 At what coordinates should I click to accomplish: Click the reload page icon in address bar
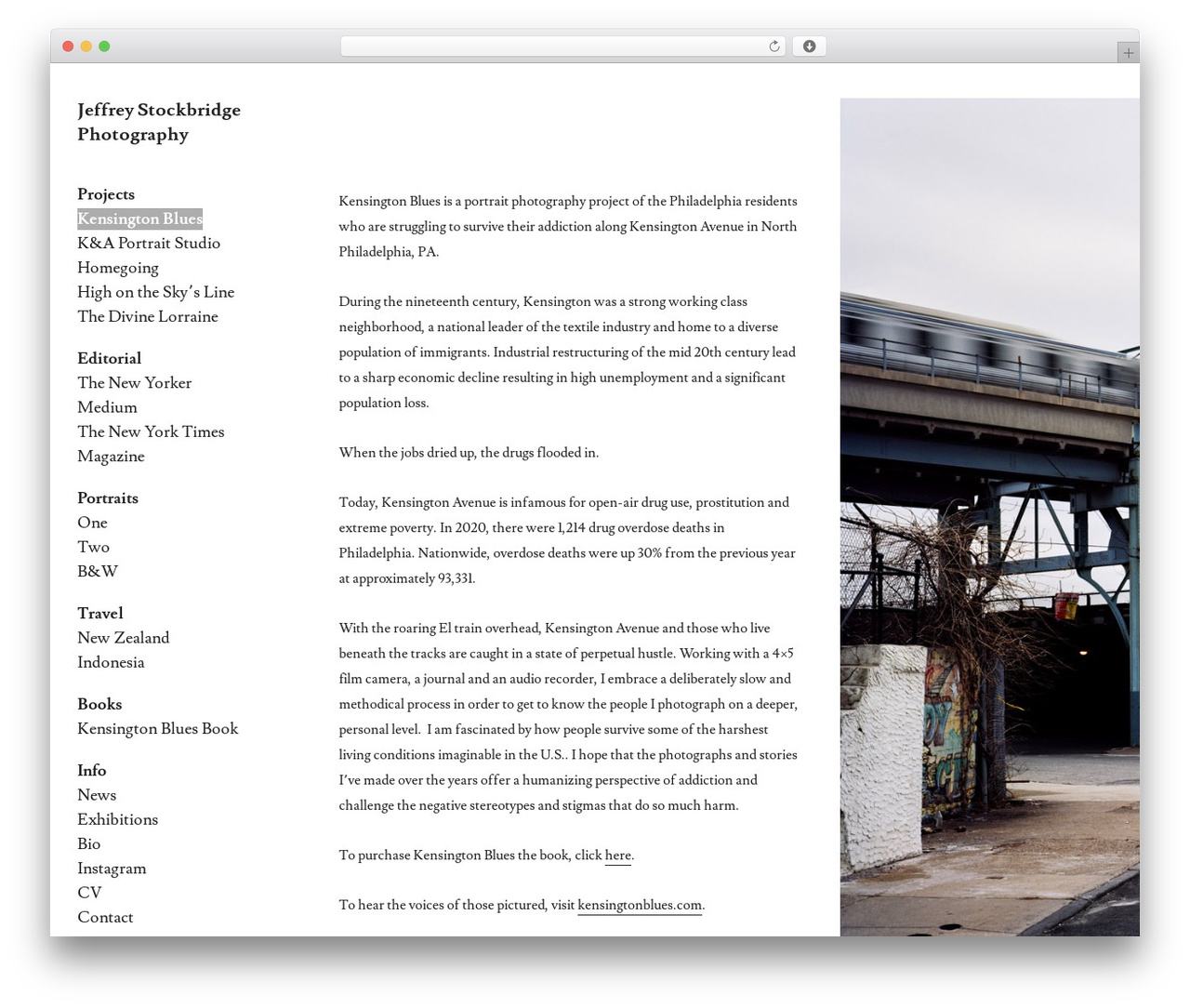(773, 46)
